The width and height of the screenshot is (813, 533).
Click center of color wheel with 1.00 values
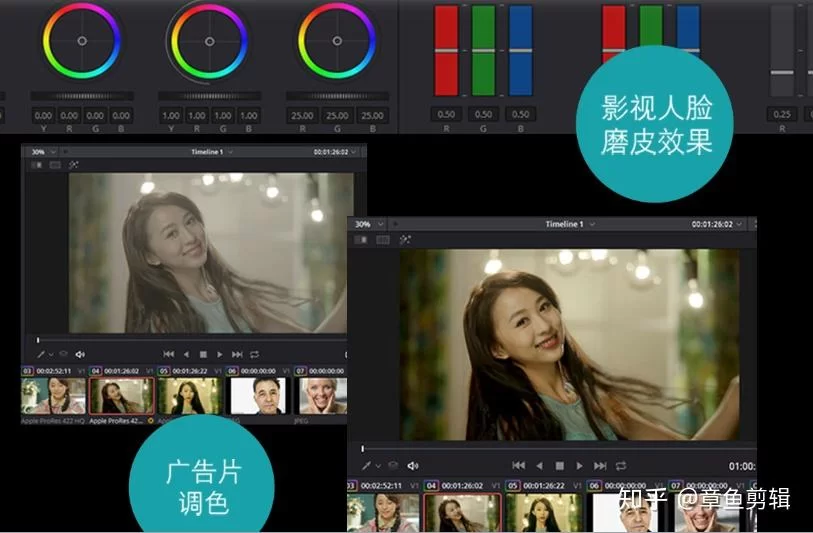click(209, 41)
